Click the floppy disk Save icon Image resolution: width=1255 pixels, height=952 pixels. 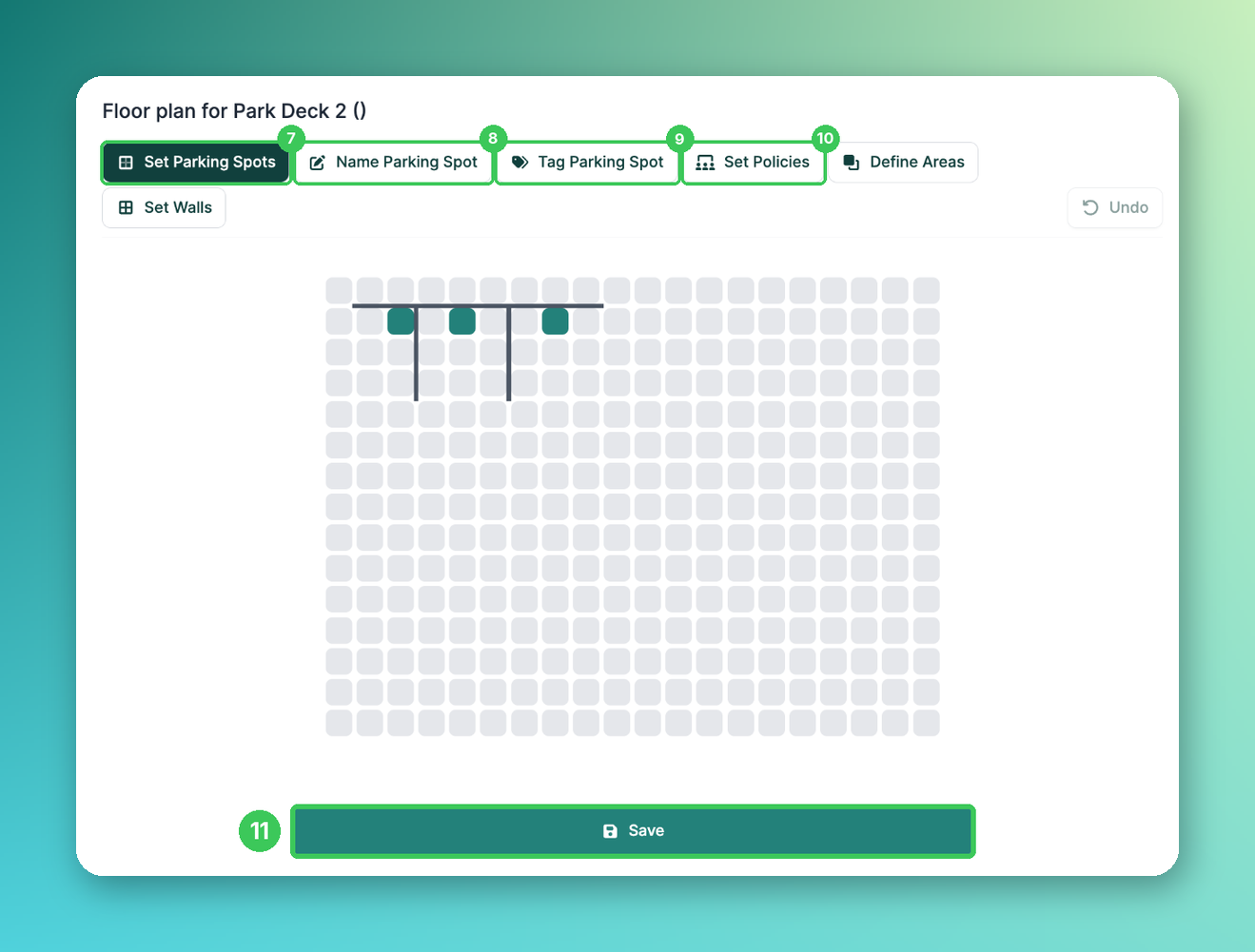tap(610, 831)
